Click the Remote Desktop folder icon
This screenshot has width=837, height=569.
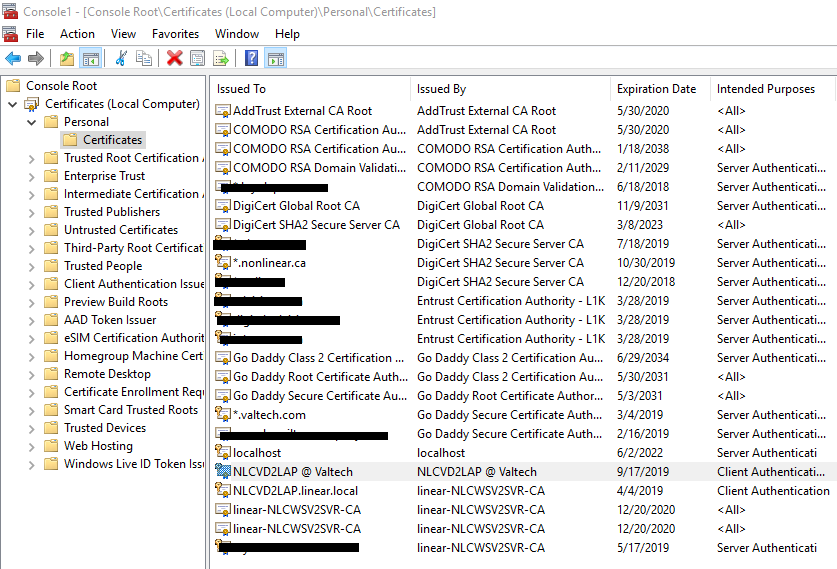point(51,374)
